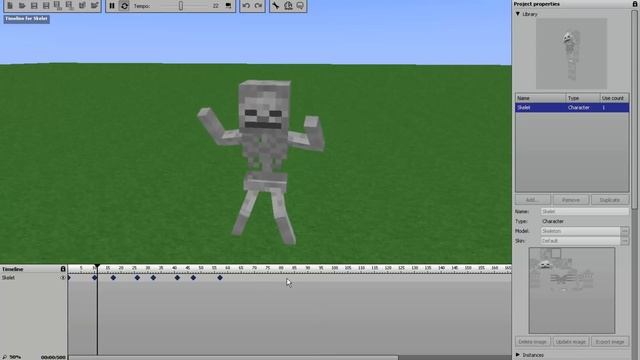Click the zoom magnifier icon showing 50%
The image size is (640, 360).
[4, 357]
